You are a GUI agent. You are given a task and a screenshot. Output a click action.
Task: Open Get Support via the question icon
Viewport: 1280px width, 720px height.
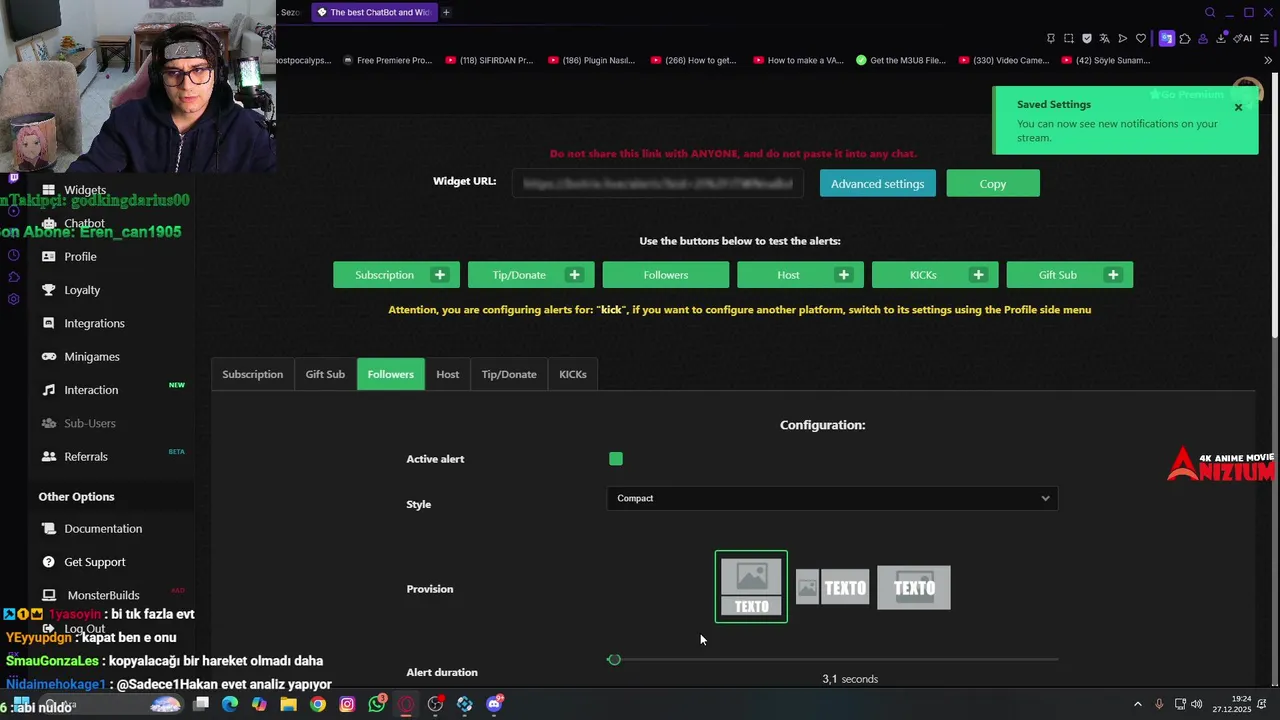49,562
